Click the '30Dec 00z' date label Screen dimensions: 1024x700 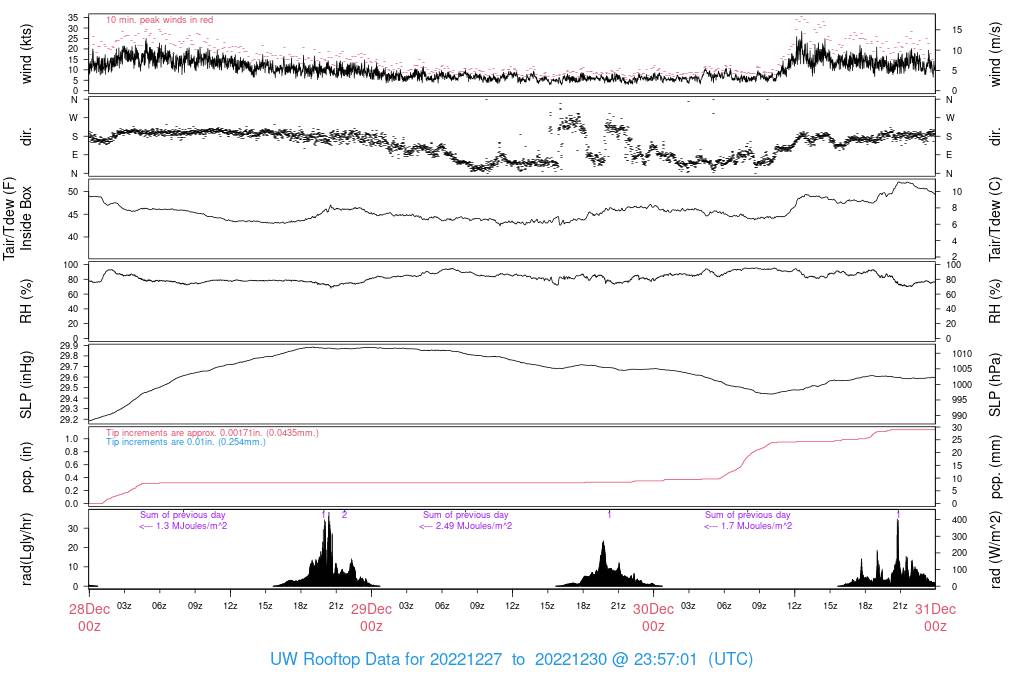[x=653, y=618]
